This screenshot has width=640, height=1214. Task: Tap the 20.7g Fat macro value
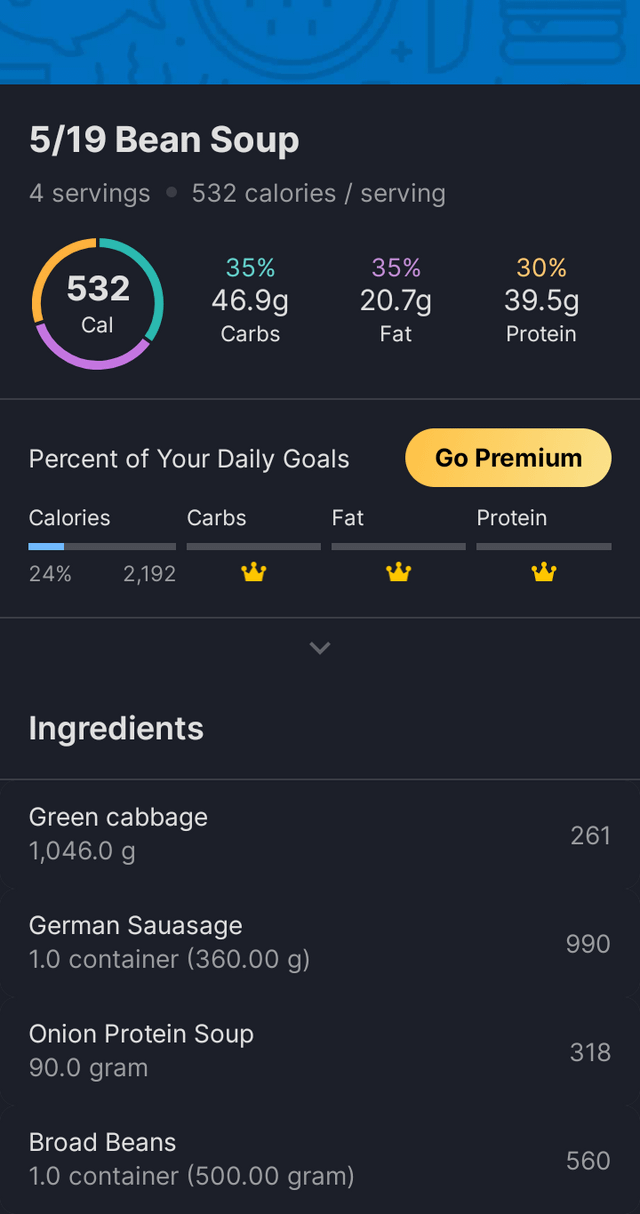point(396,300)
